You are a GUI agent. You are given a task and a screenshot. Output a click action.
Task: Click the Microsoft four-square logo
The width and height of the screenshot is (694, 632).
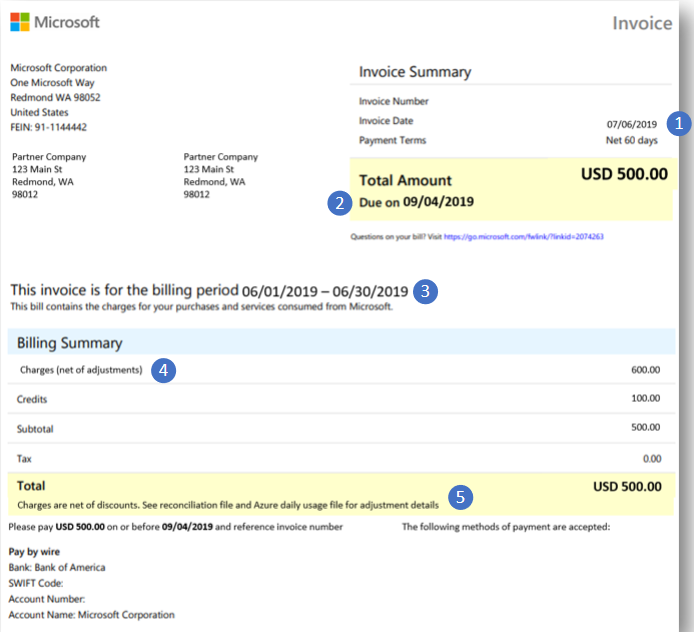[x=19, y=22]
